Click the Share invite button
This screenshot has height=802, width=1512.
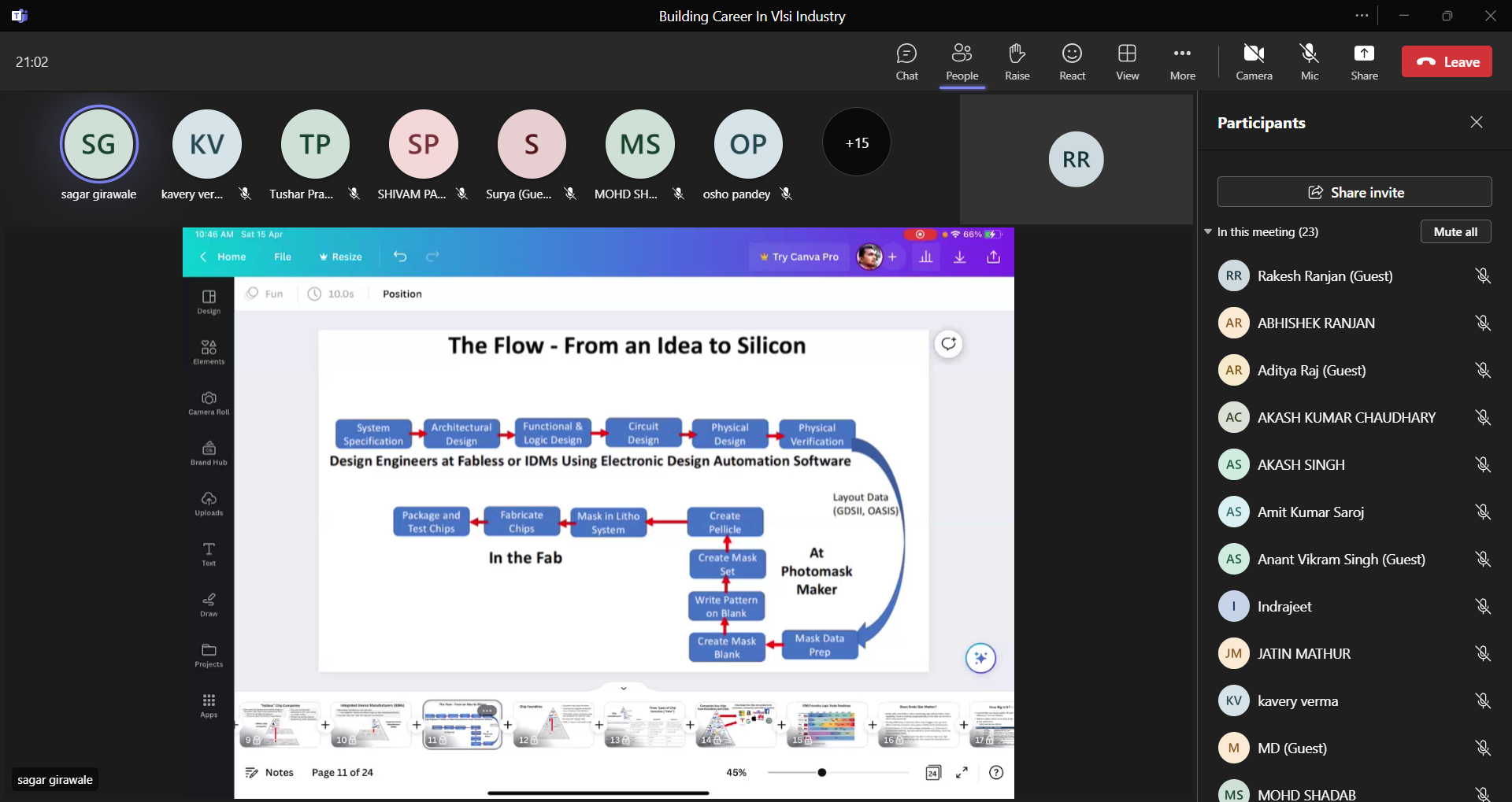(x=1354, y=192)
